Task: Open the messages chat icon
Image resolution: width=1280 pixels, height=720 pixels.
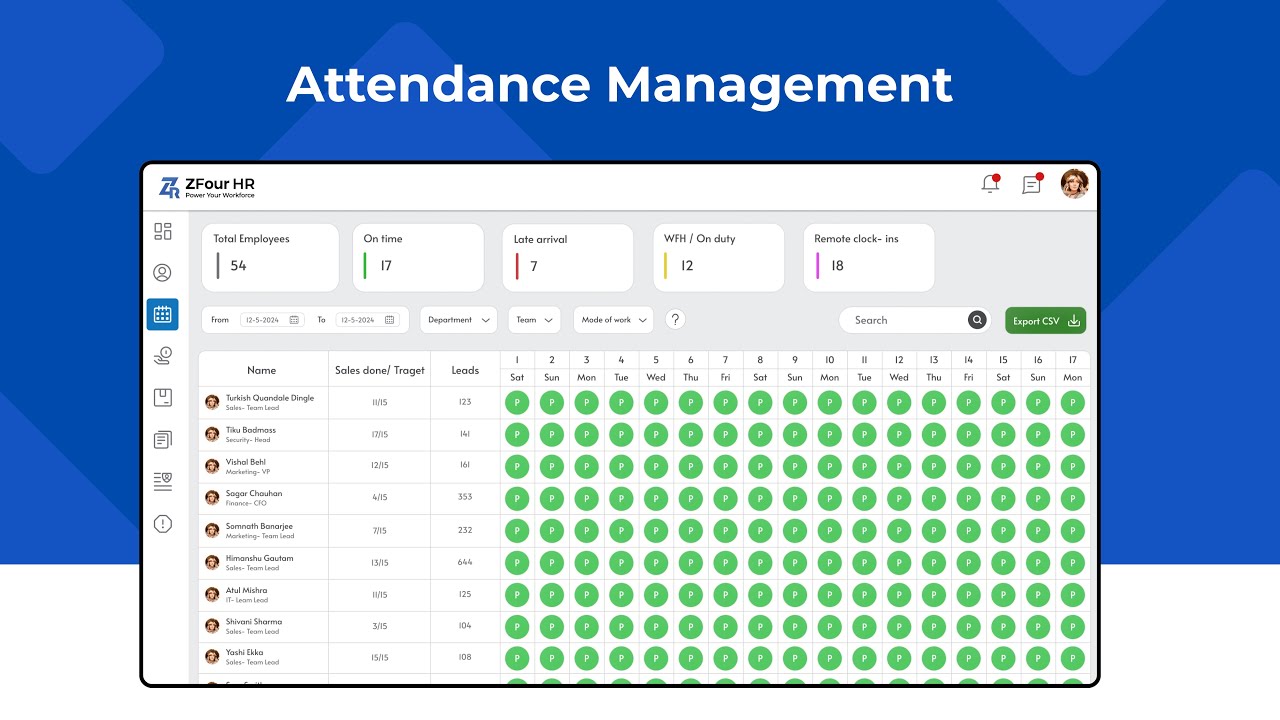Action: click(1032, 184)
